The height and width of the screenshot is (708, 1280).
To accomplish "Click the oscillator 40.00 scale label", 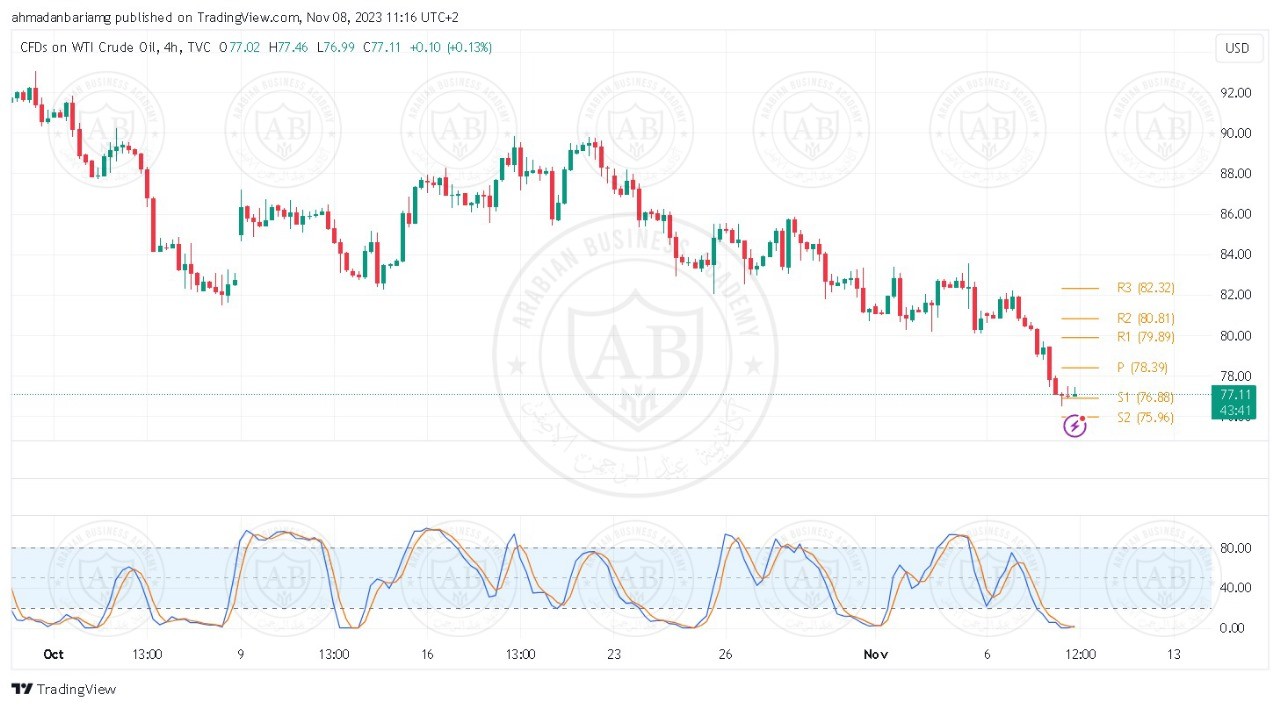I will (1237, 588).
